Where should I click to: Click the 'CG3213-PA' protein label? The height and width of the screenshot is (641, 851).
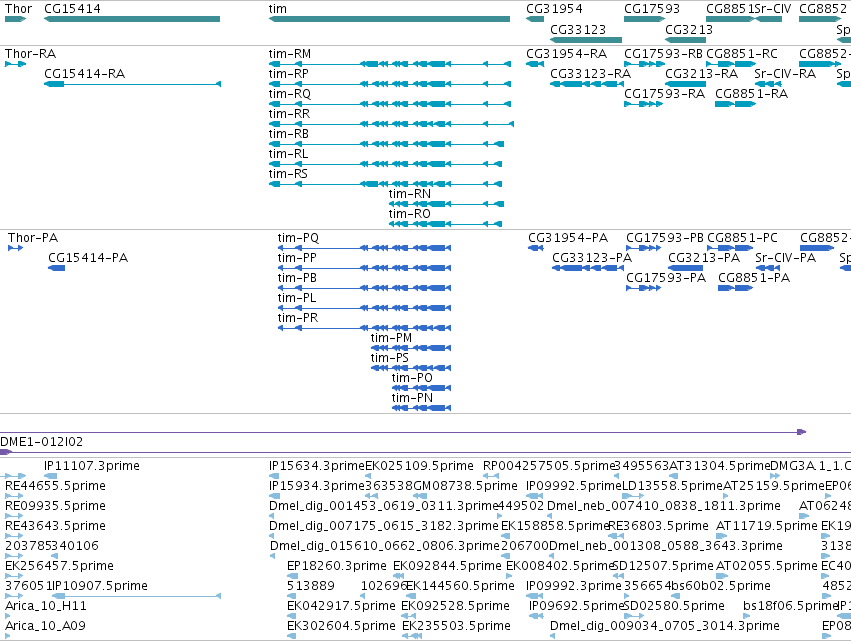(704, 258)
